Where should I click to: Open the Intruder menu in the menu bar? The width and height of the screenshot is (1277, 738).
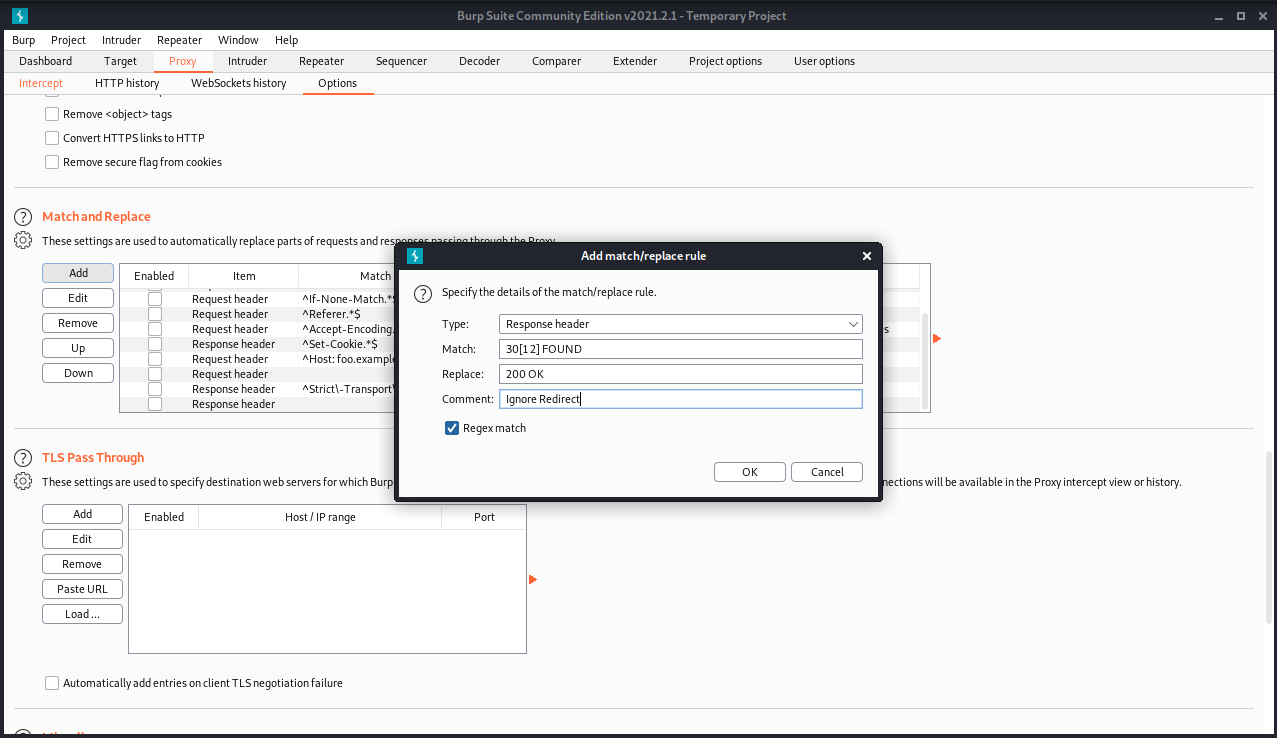click(122, 40)
